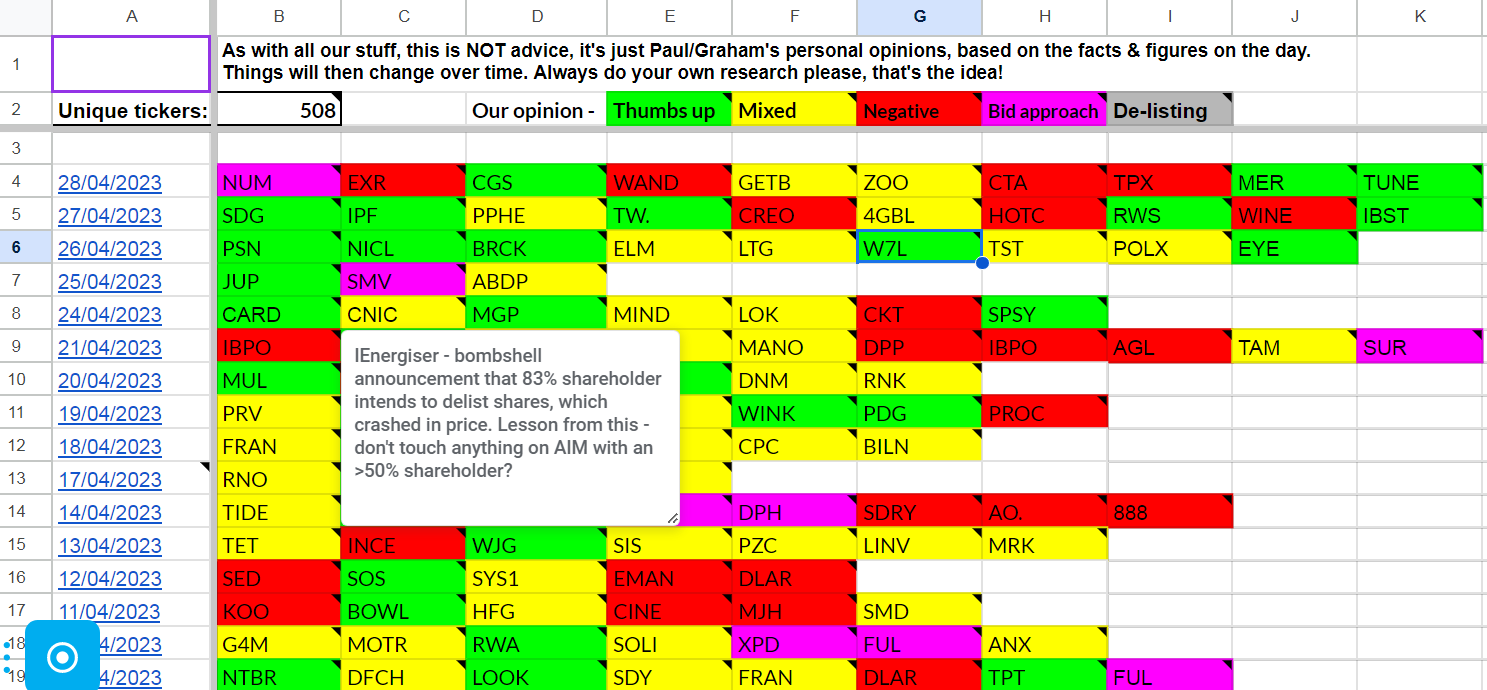This screenshot has width=1487, height=690.
Task: Open the 26/04/2023 date link
Action: [110, 249]
